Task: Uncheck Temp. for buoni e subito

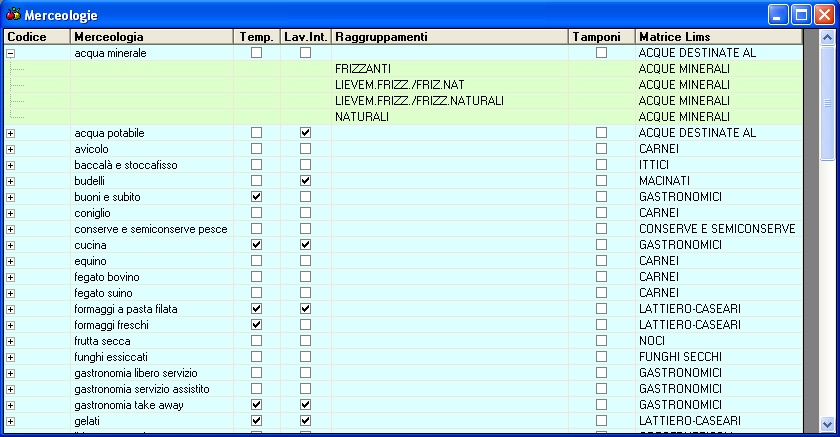Action: [256, 197]
